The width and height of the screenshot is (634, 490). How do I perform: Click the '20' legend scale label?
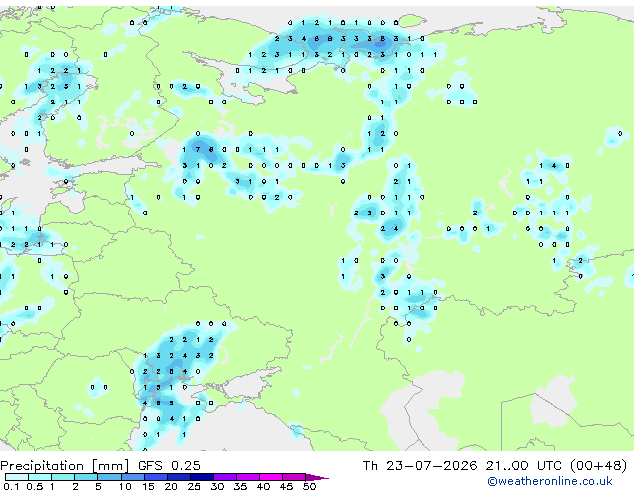click(x=171, y=486)
